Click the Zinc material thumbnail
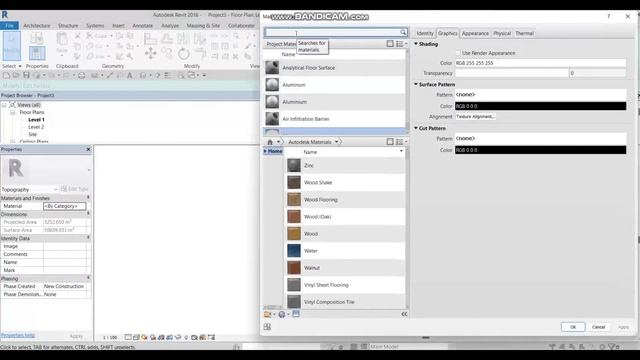 tap(294, 165)
